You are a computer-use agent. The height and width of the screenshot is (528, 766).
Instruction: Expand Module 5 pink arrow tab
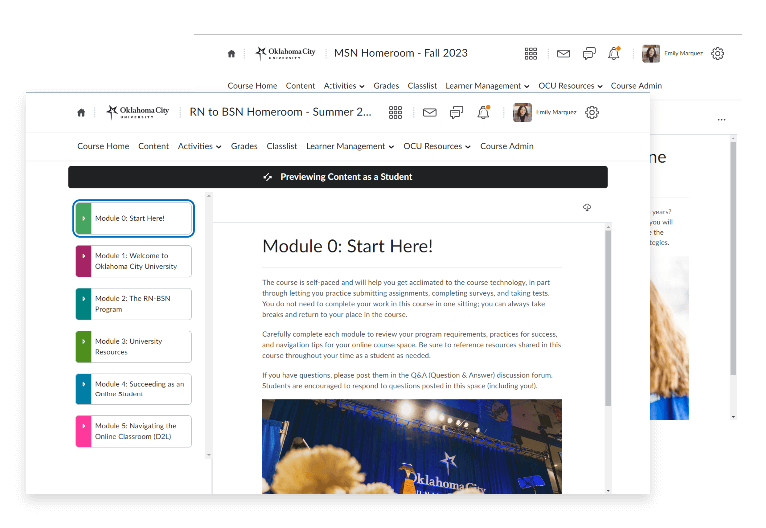click(84, 431)
